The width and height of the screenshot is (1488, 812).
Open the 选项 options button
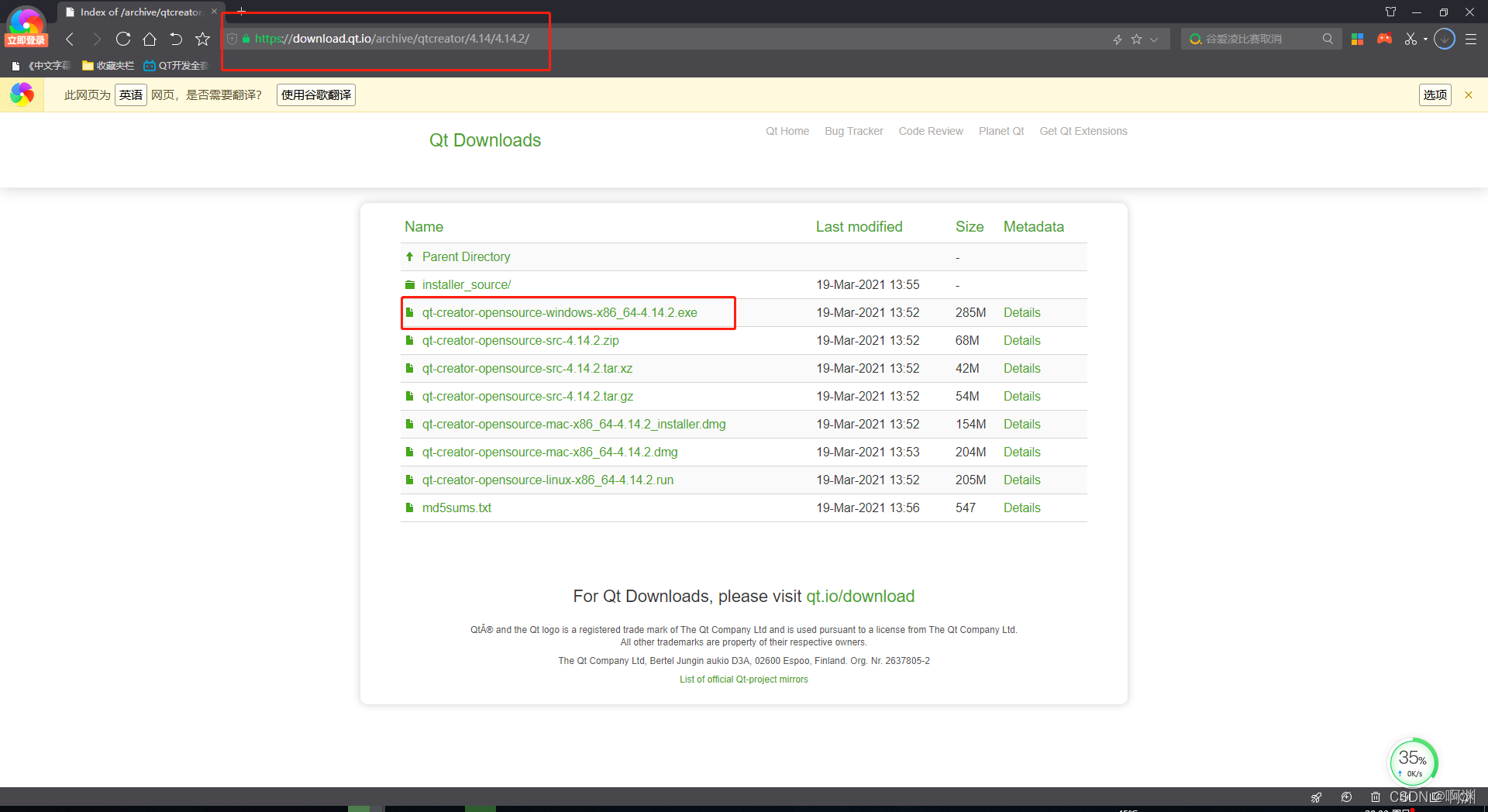pyautogui.click(x=1435, y=95)
